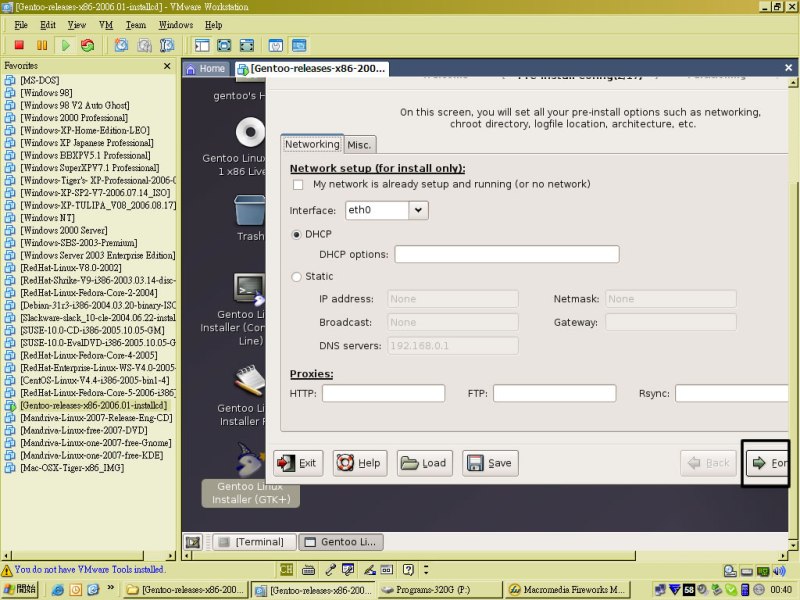Click the Exit button in the installer
The image size is (800, 600).
coord(298,463)
